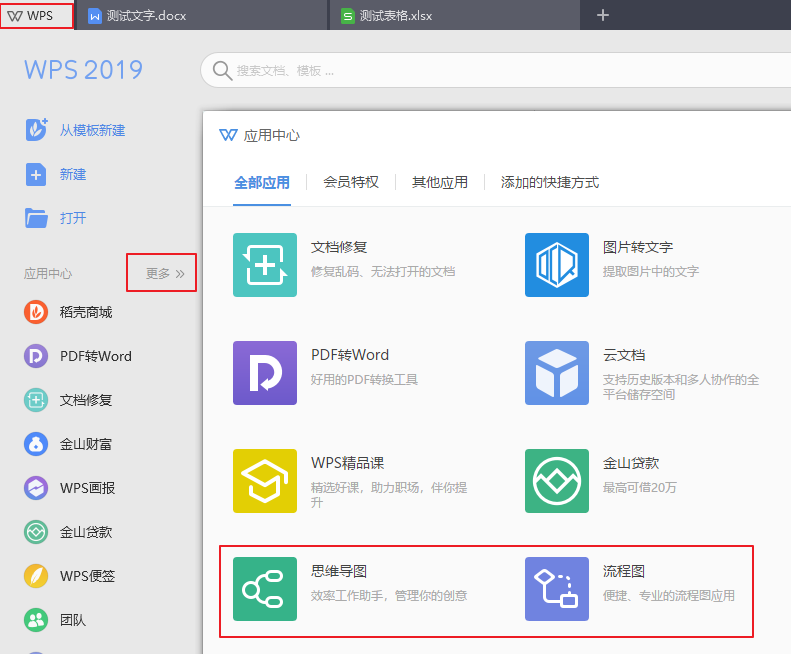Click WPS精品课 title text
This screenshot has height=654, width=791.
coord(348,463)
